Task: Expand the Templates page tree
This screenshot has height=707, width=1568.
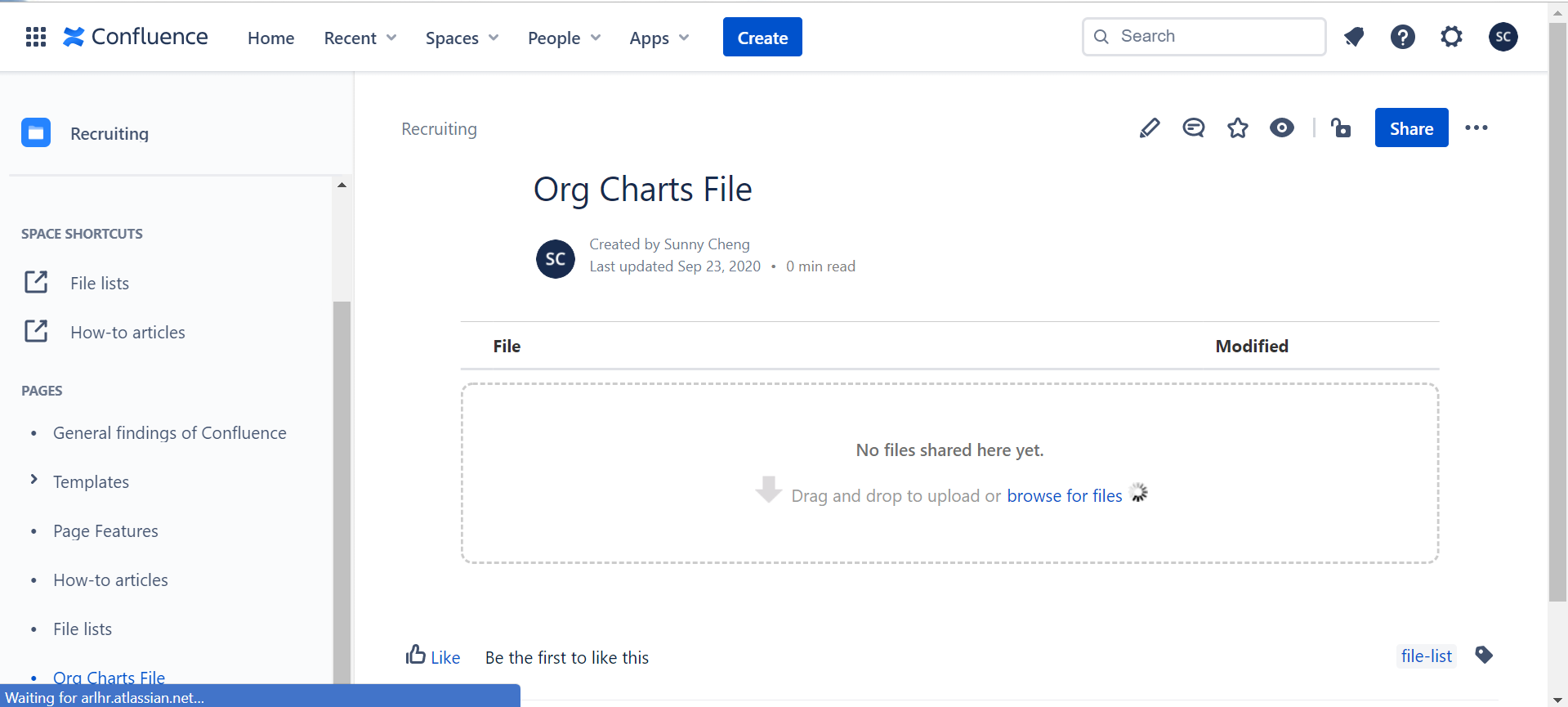Action: [34, 480]
